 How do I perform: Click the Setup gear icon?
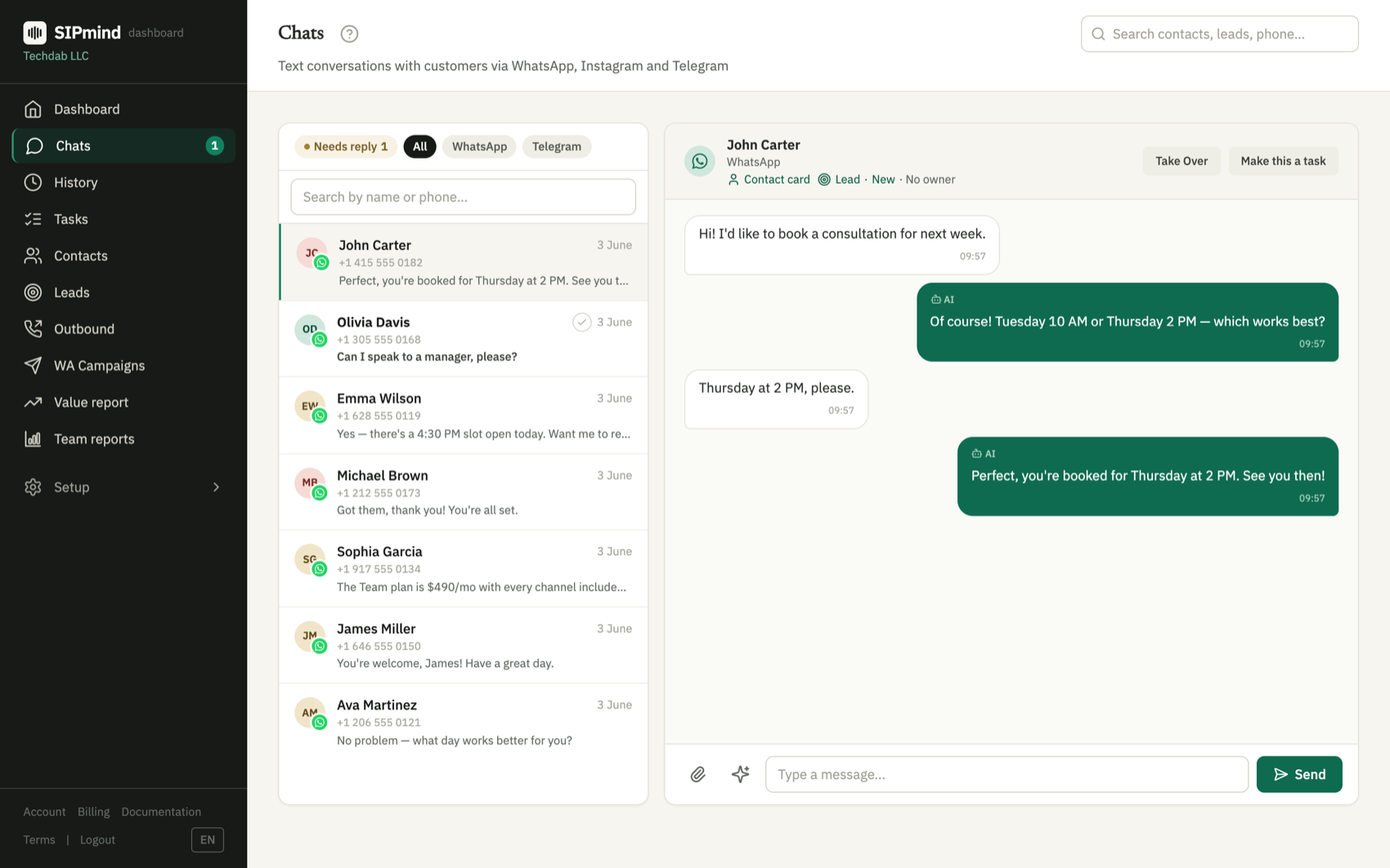pos(33,487)
